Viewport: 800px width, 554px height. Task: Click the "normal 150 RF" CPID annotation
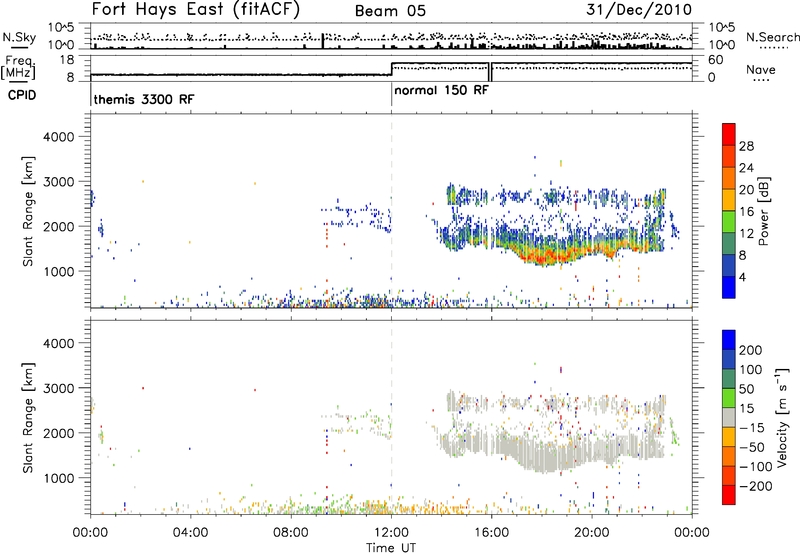point(441,90)
